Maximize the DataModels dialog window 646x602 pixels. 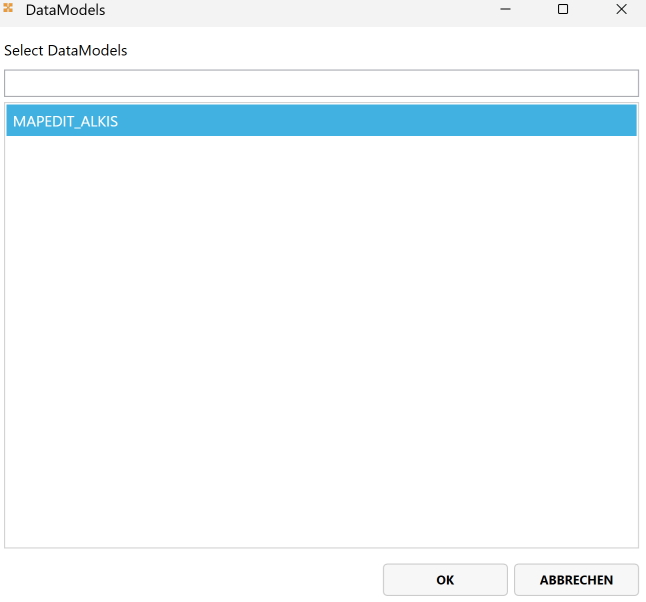(563, 10)
